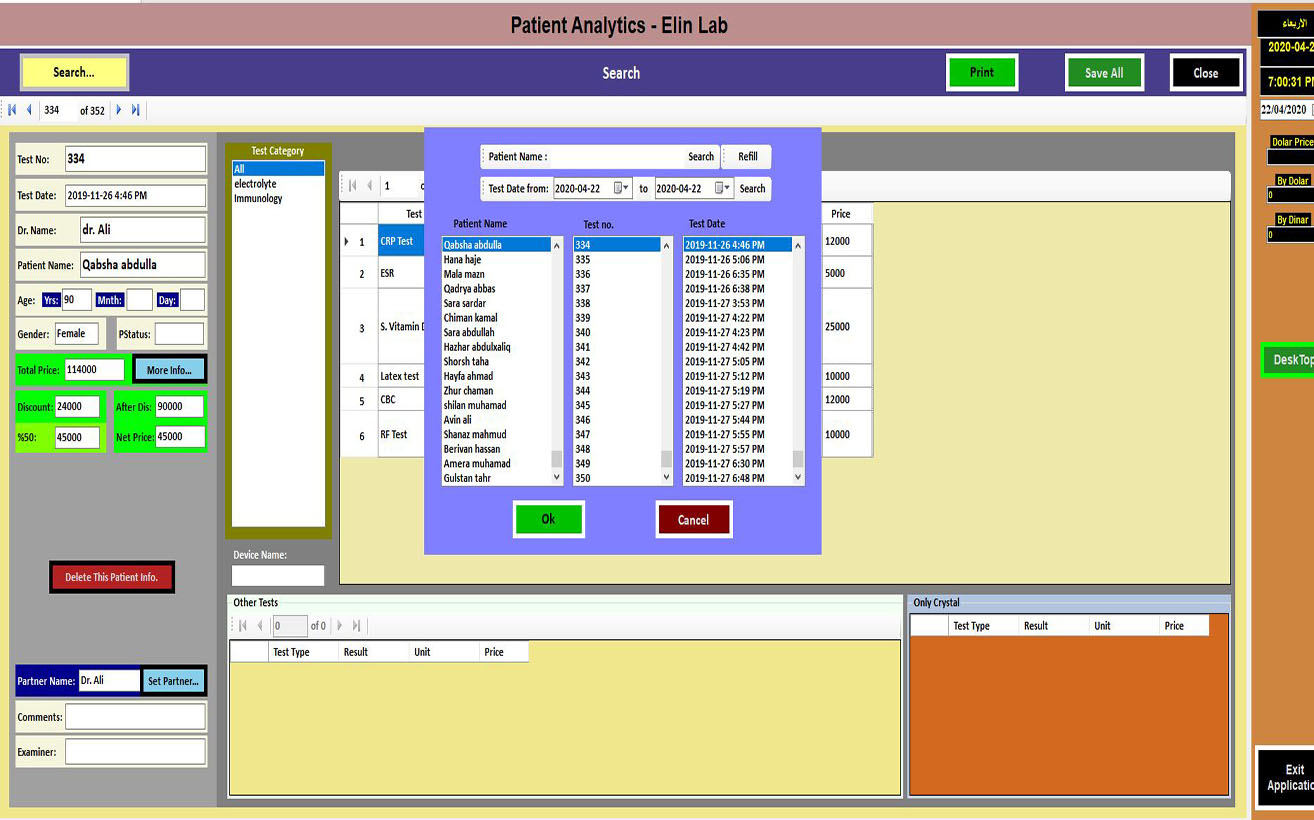
Task: Click the Total Price field
Action: [x=95, y=369]
